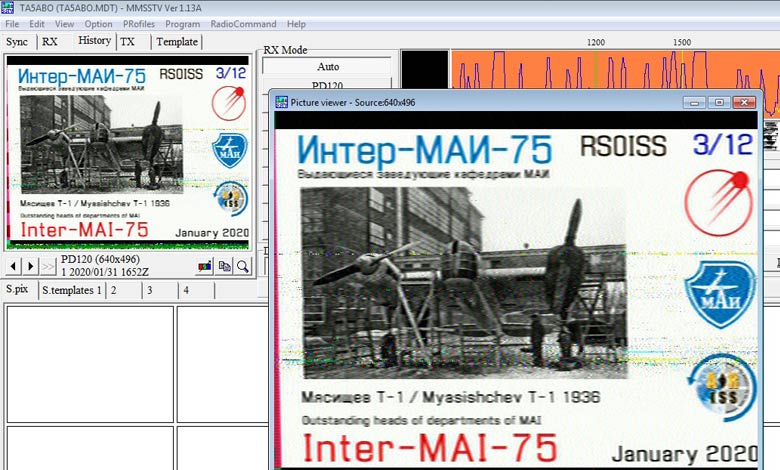
Task: Click the Picture viewer window icon
Action: click(x=282, y=102)
